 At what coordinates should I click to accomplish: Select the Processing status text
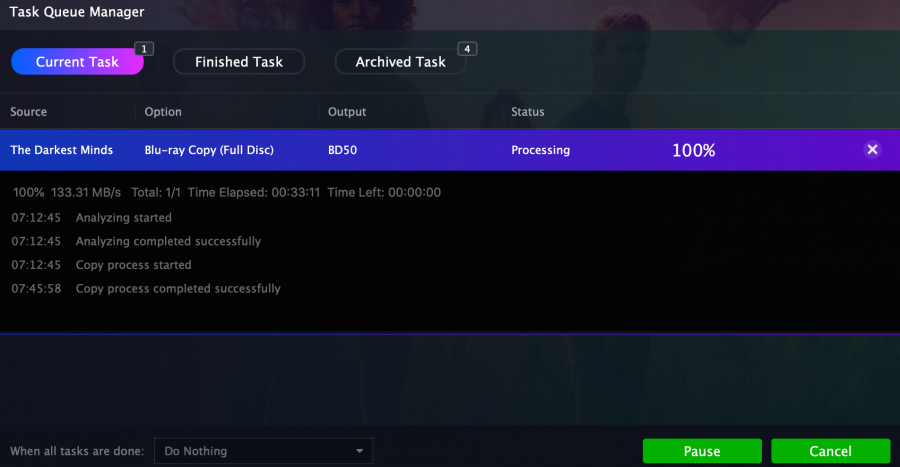point(540,150)
